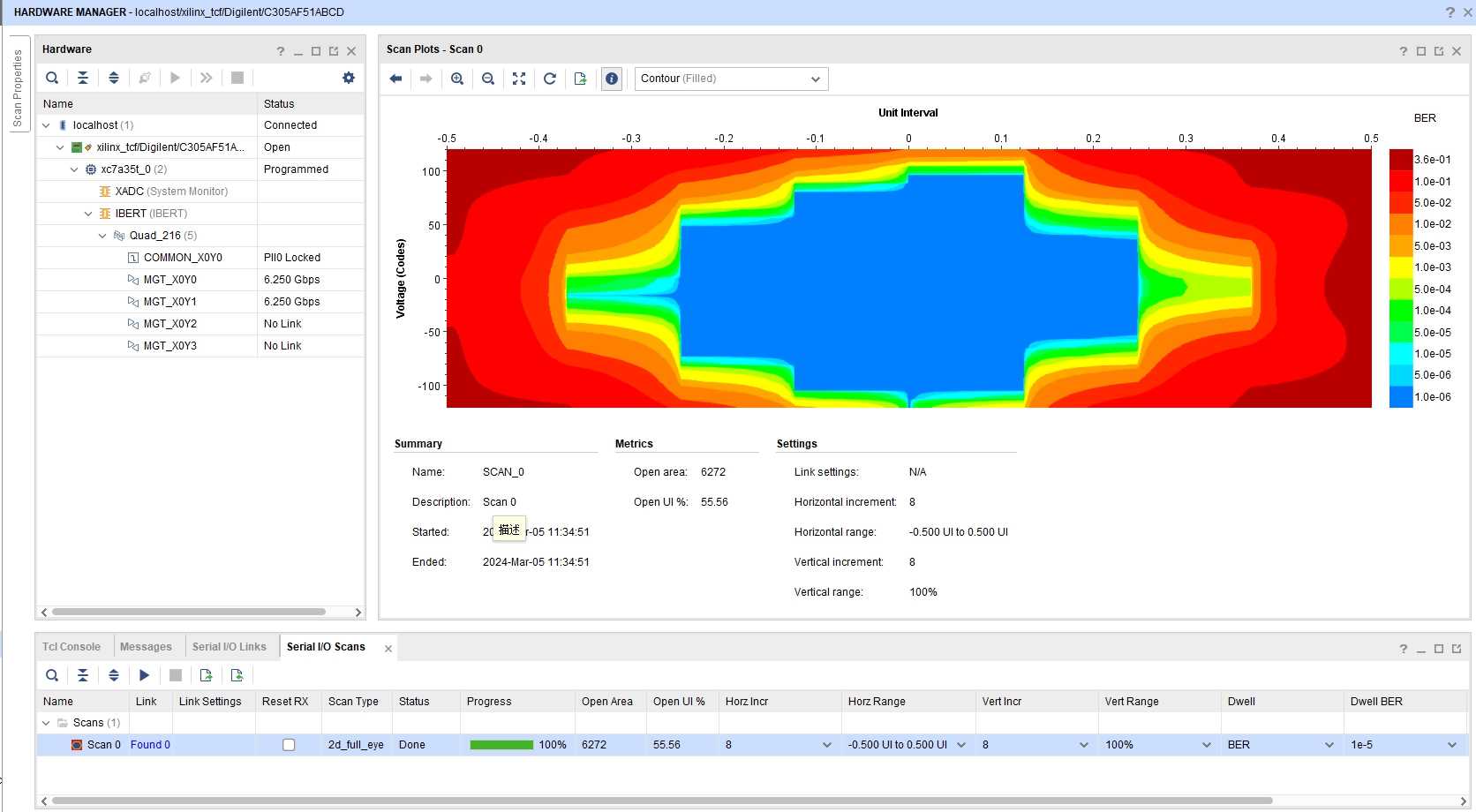The width and height of the screenshot is (1476, 812).
Task: Switch to the Messages tab
Action: (x=146, y=647)
